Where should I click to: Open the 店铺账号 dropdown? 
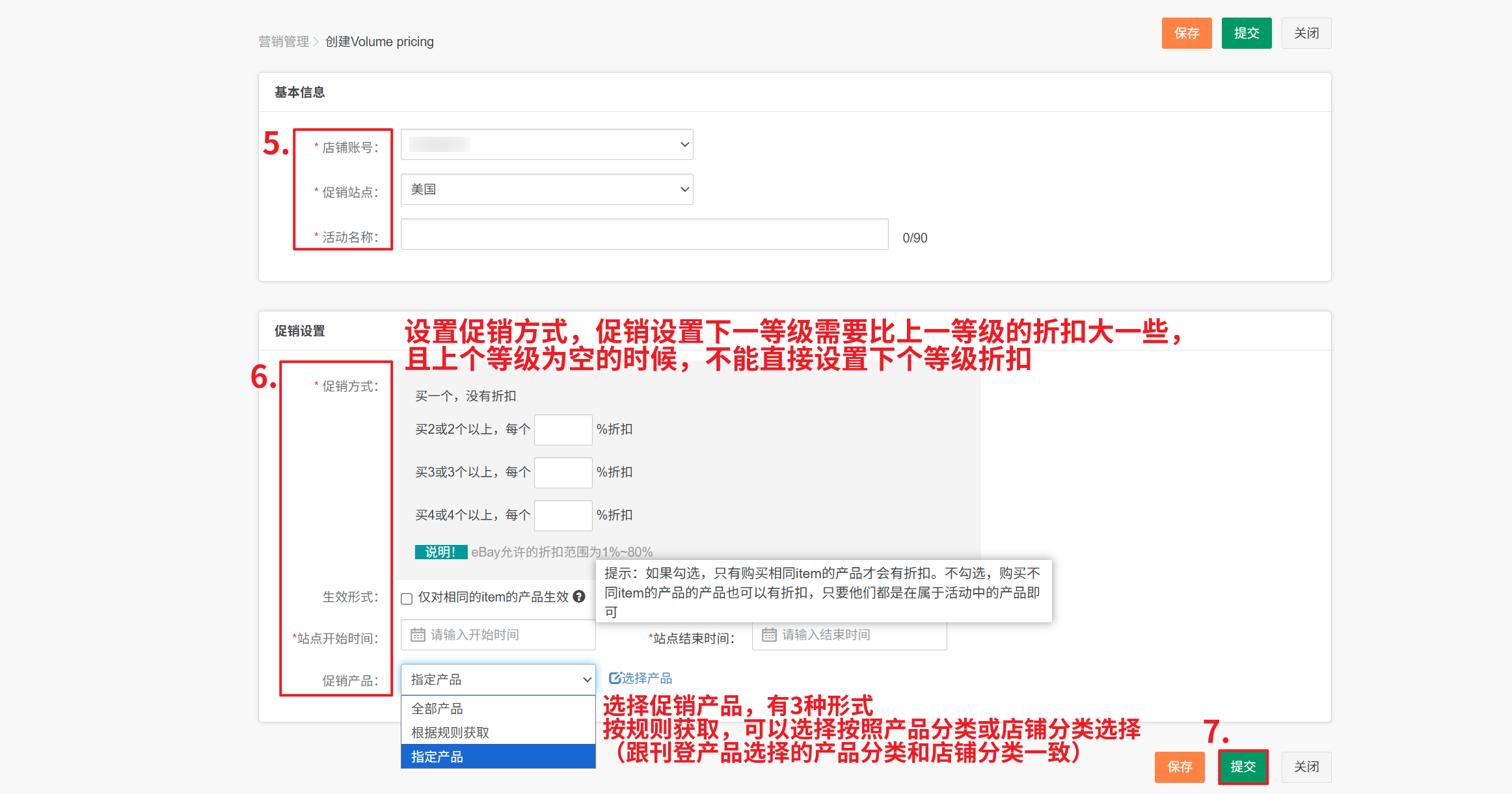pos(547,144)
